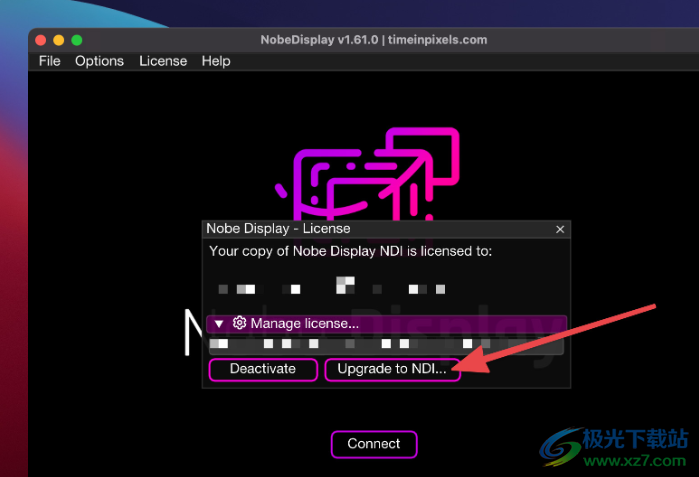Viewport: 699px width, 477px height.
Task: Collapse the Manage license section triangle
Action: 219,324
